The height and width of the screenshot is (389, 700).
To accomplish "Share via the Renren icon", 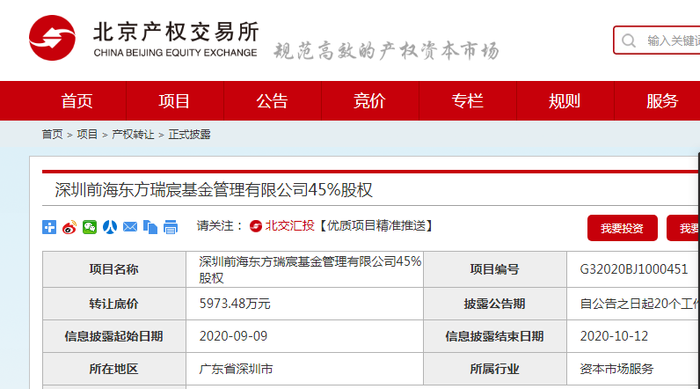I will (110, 227).
